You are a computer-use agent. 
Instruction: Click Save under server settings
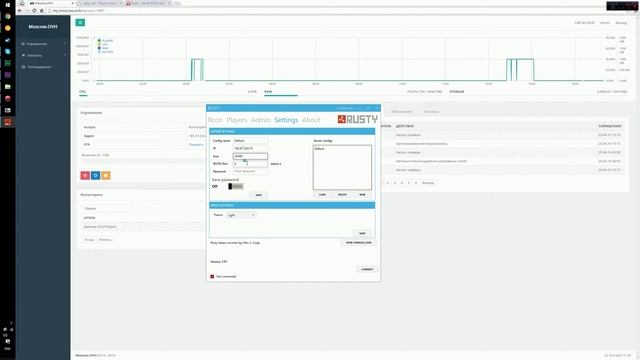(258, 195)
